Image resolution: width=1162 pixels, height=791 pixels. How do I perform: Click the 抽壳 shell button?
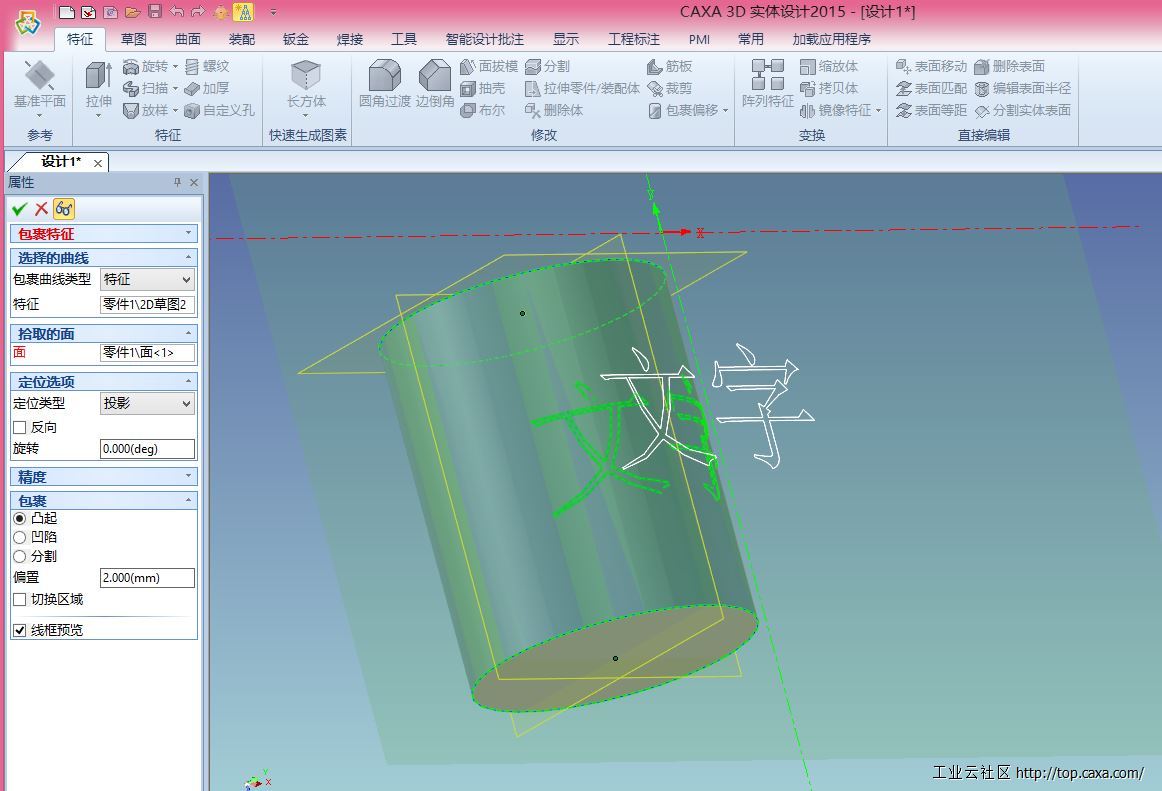click(x=483, y=88)
